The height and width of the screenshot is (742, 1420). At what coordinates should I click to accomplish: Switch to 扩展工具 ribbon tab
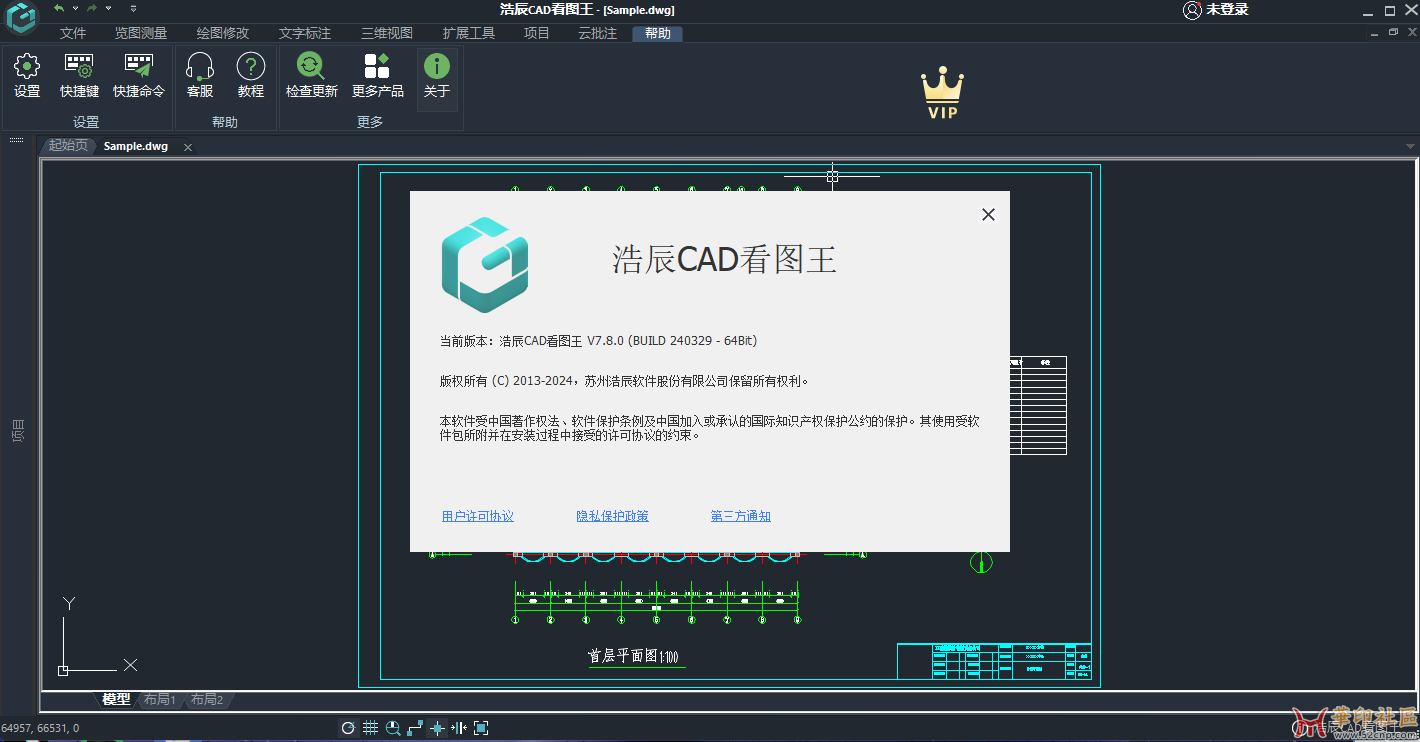point(469,33)
